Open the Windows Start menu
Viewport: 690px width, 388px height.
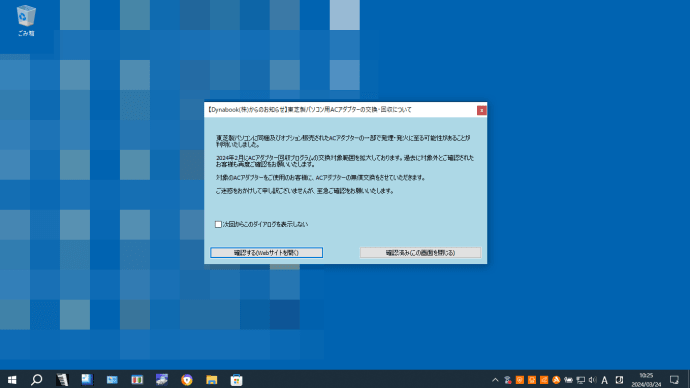pos(12,380)
